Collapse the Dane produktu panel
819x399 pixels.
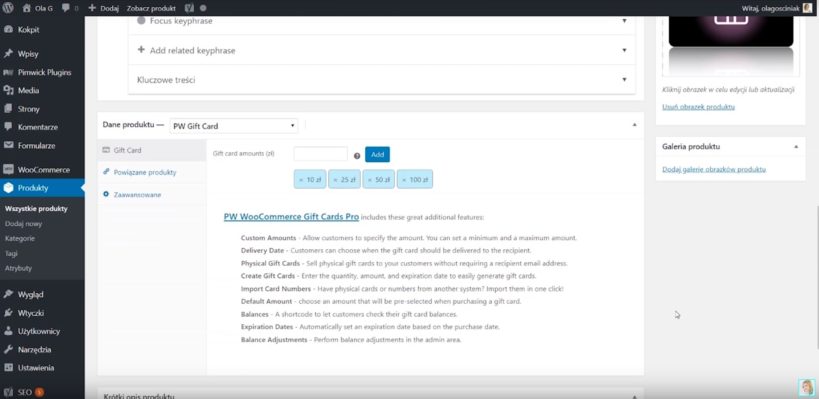634,125
